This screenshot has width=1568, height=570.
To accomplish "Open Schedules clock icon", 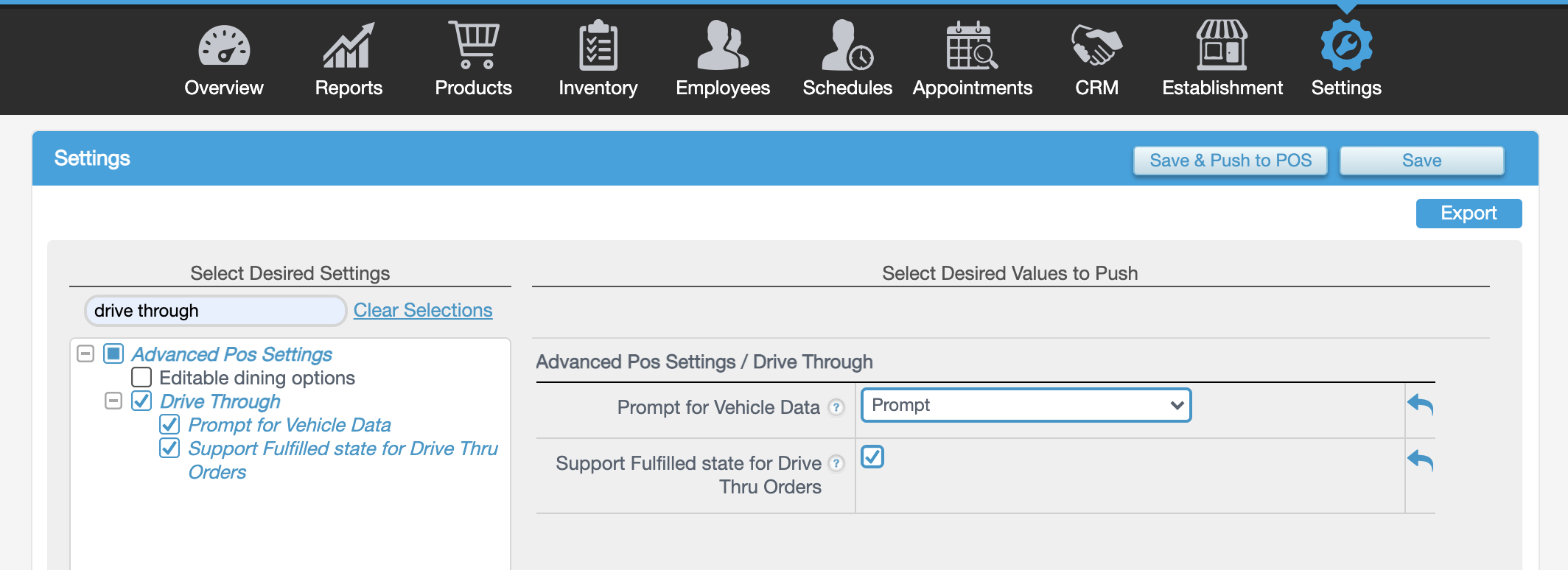I will [x=847, y=46].
